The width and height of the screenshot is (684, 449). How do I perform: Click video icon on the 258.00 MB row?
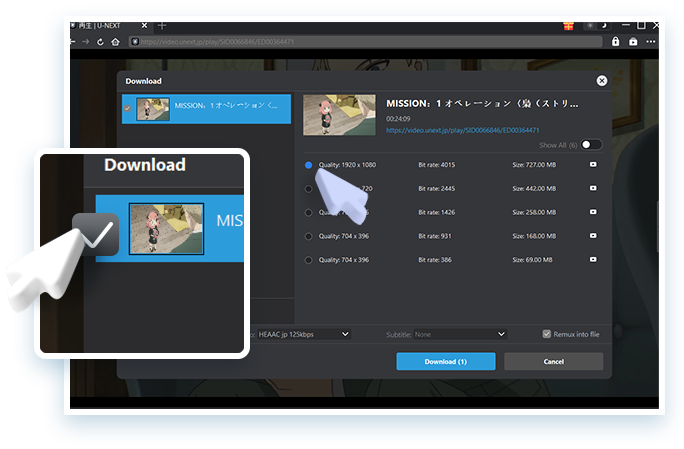pyautogui.click(x=593, y=212)
